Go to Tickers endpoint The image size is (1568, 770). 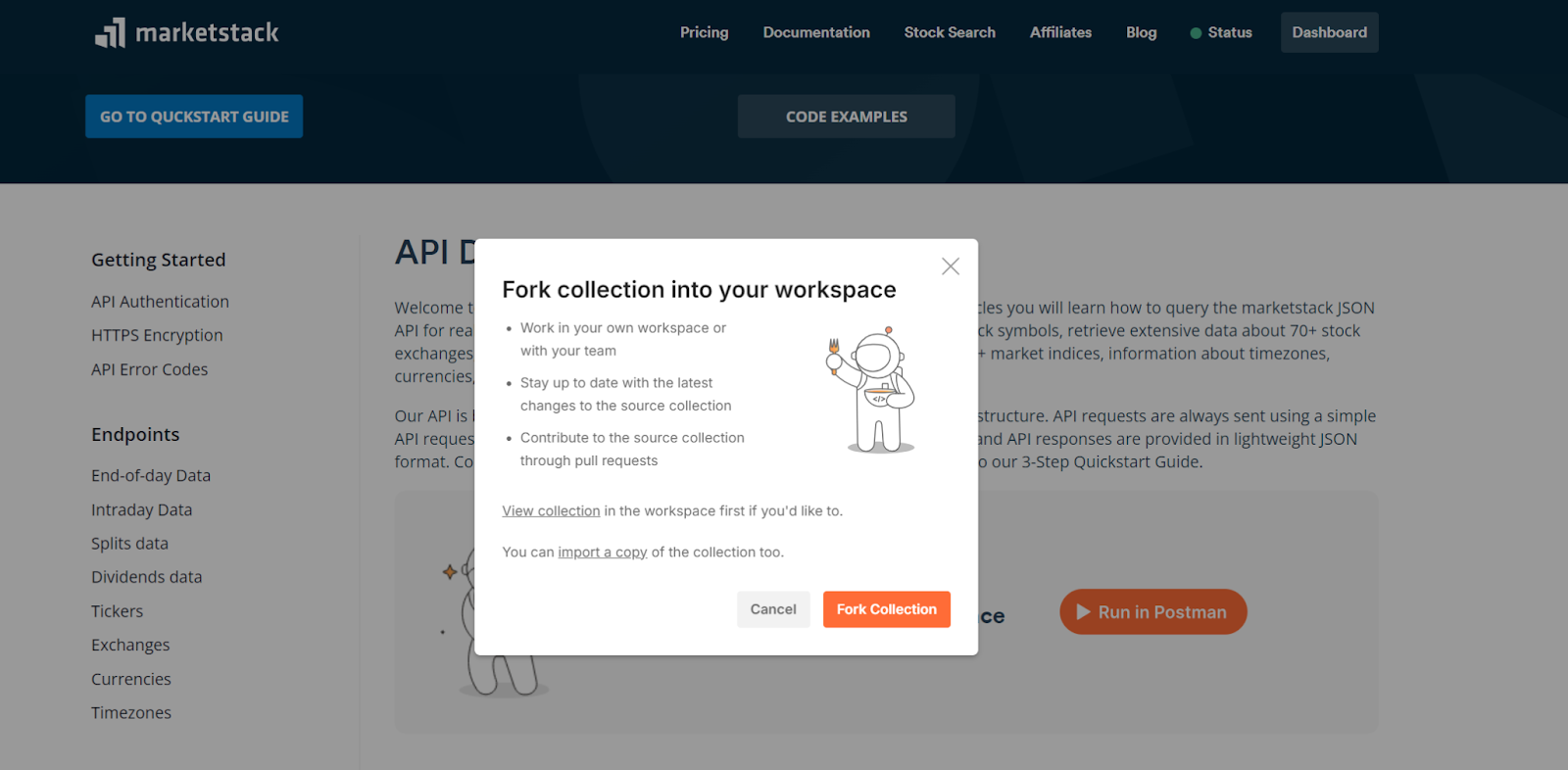[117, 611]
